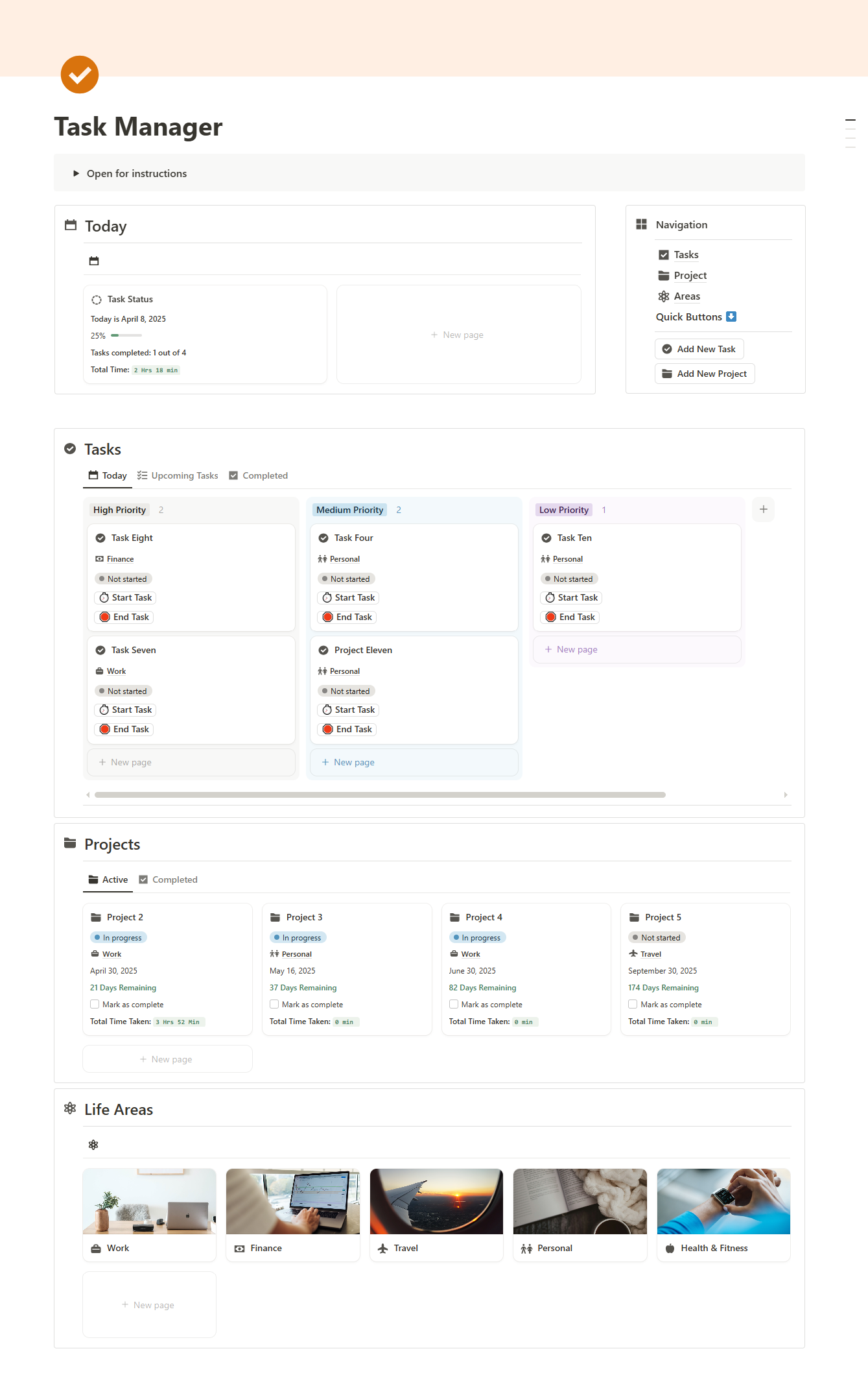Switch to the Completed tab in Tasks
The image size is (868, 1375).
pyautogui.click(x=259, y=475)
